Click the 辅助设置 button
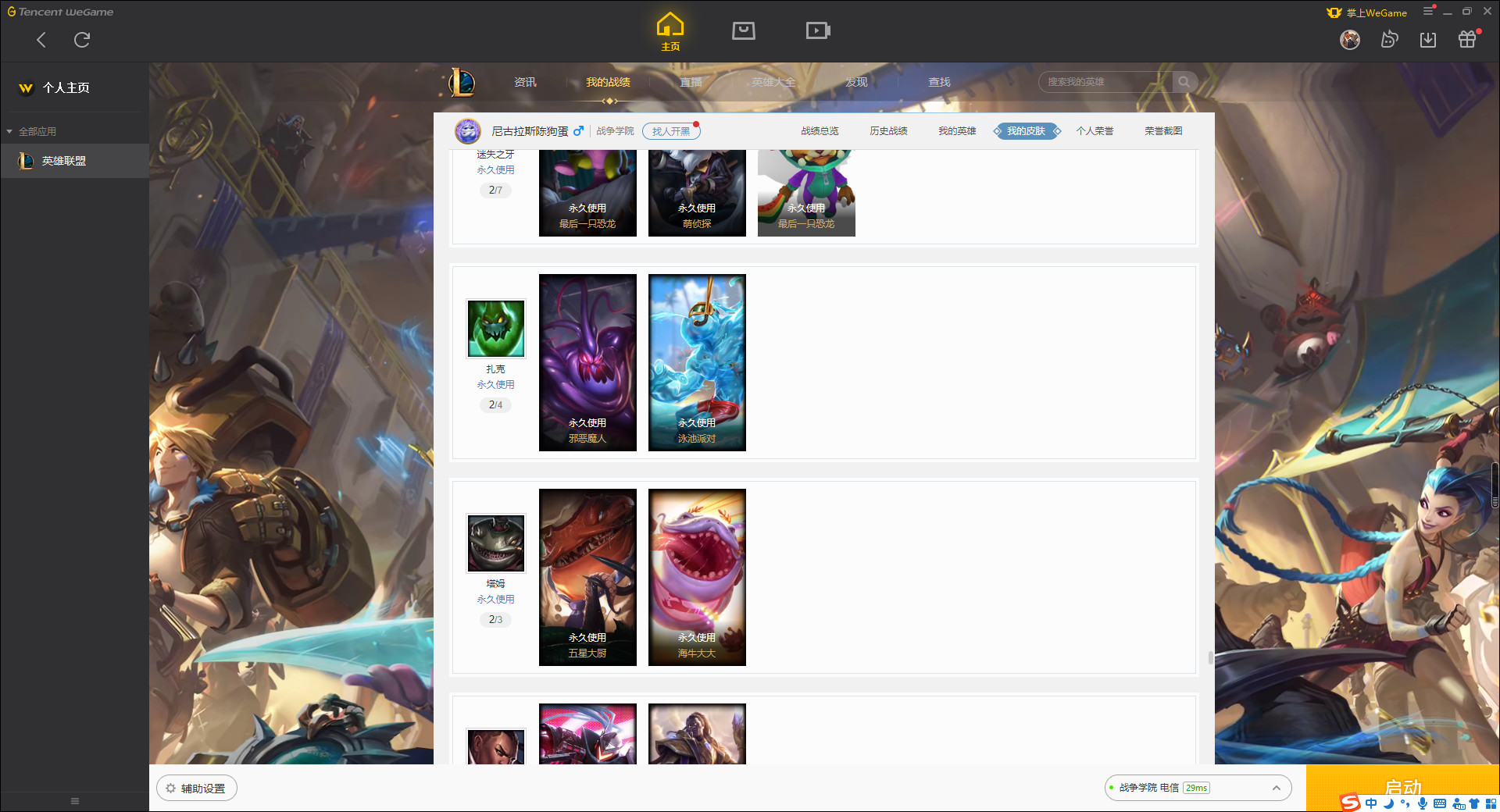1500x812 pixels. click(x=197, y=789)
